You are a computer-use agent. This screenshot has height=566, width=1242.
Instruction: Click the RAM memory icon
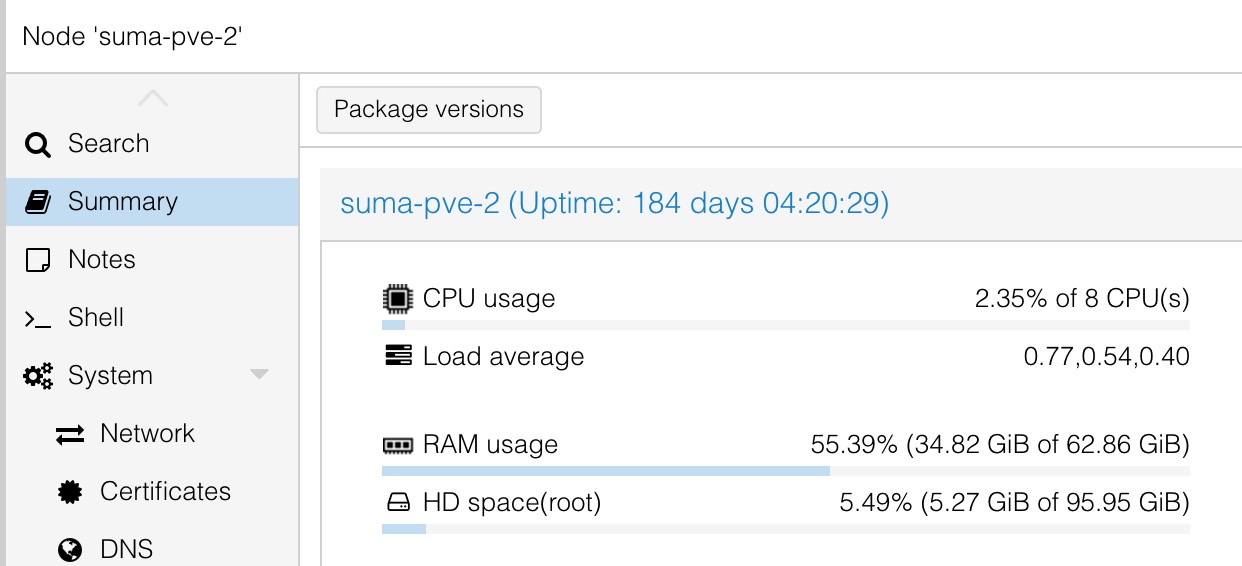pos(398,445)
